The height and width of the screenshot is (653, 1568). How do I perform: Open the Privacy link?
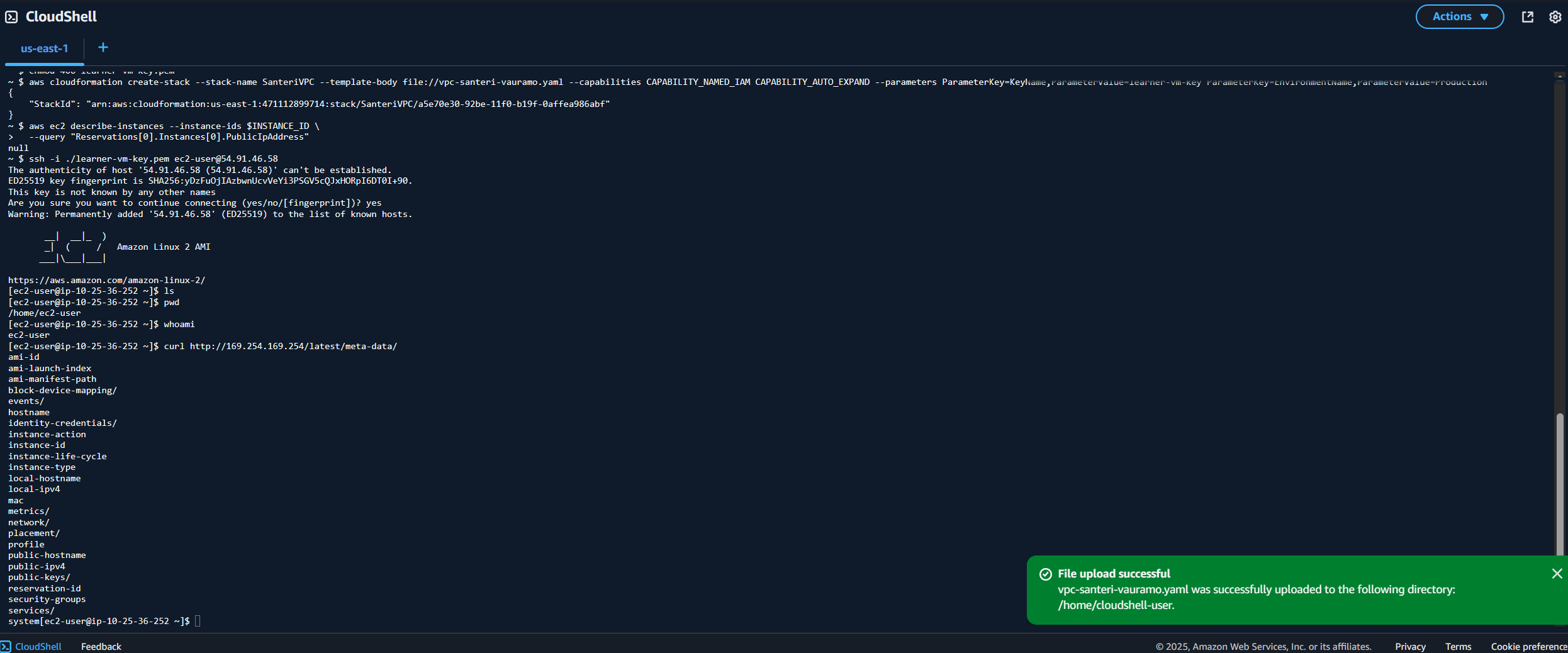pyautogui.click(x=1410, y=647)
